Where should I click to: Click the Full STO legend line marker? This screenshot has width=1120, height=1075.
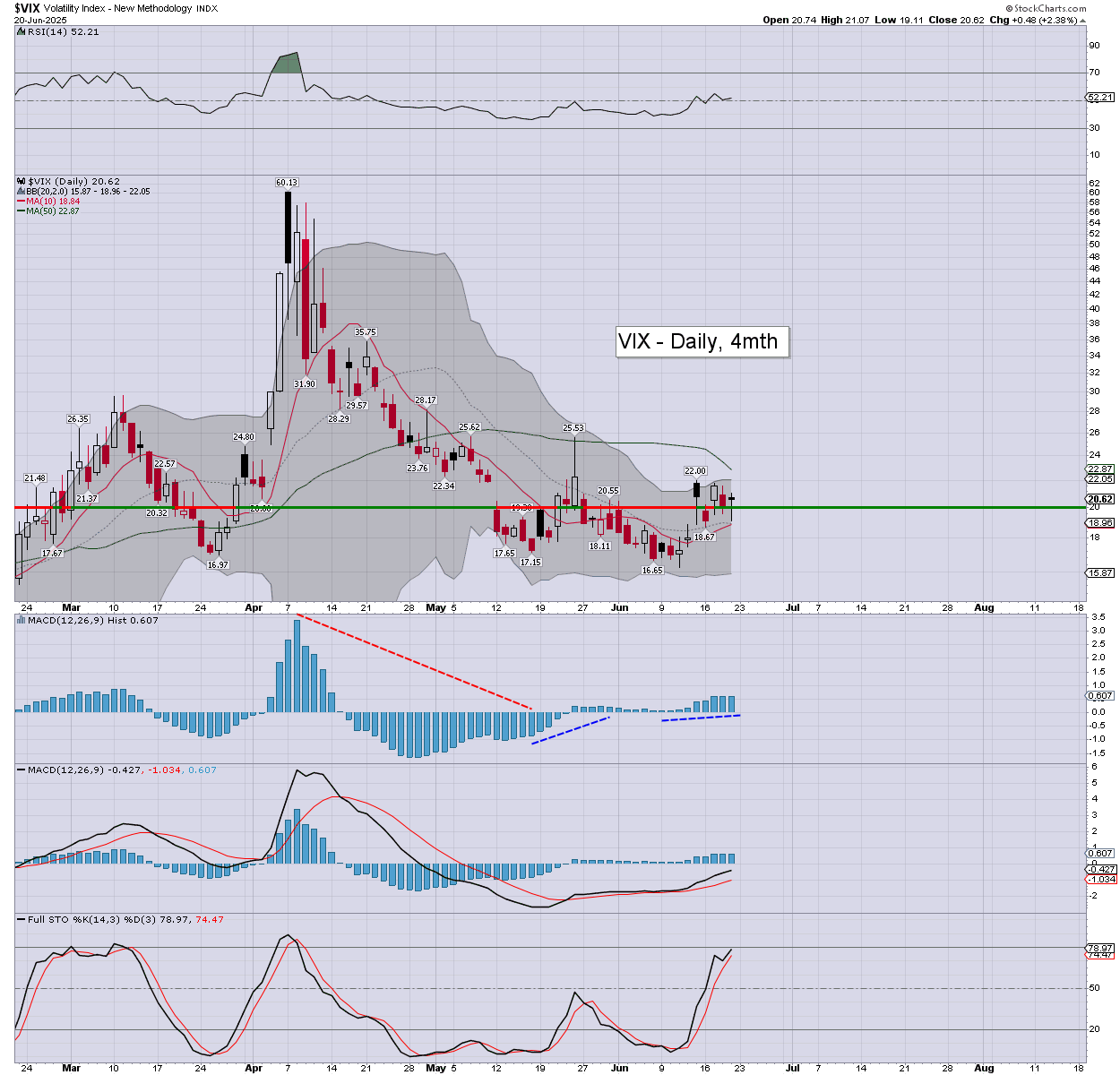(x=22, y=920)
